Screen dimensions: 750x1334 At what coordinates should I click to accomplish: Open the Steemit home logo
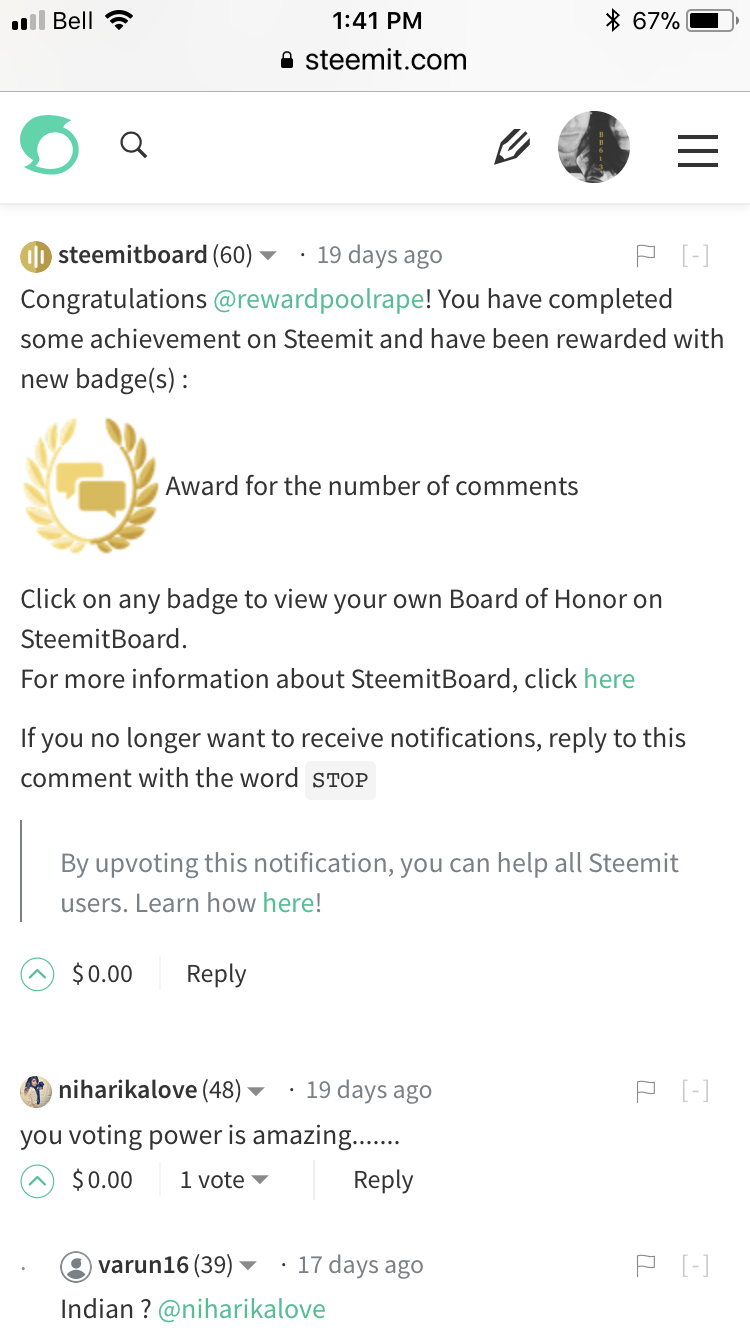(x=49, y=146)
